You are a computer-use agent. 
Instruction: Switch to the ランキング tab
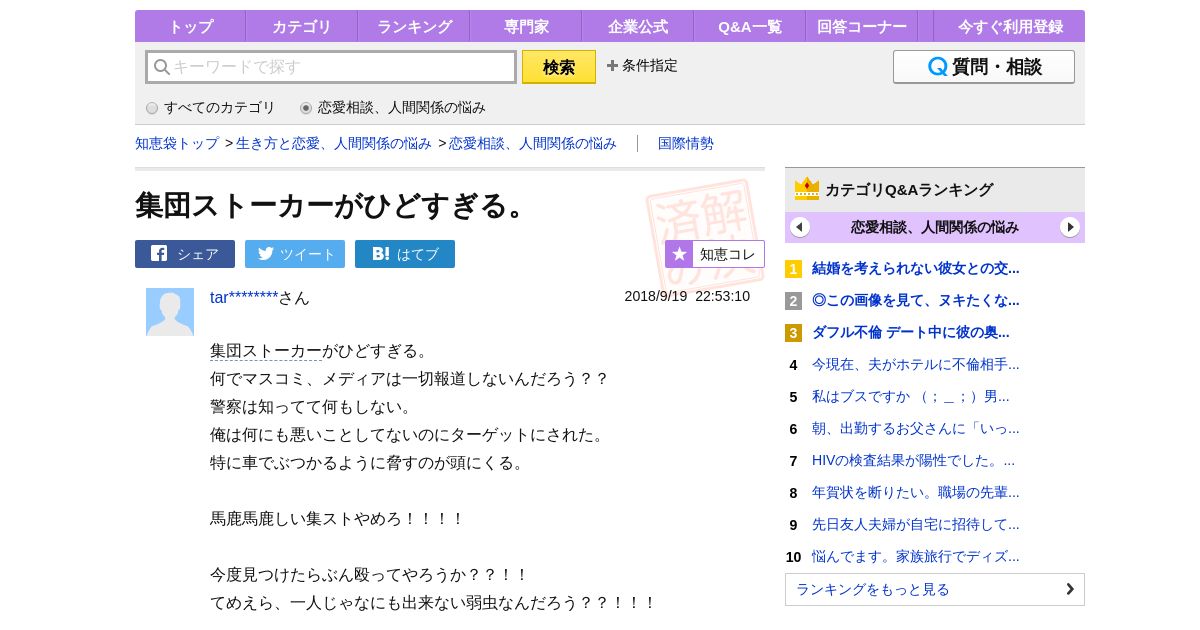tap(413, 26)
